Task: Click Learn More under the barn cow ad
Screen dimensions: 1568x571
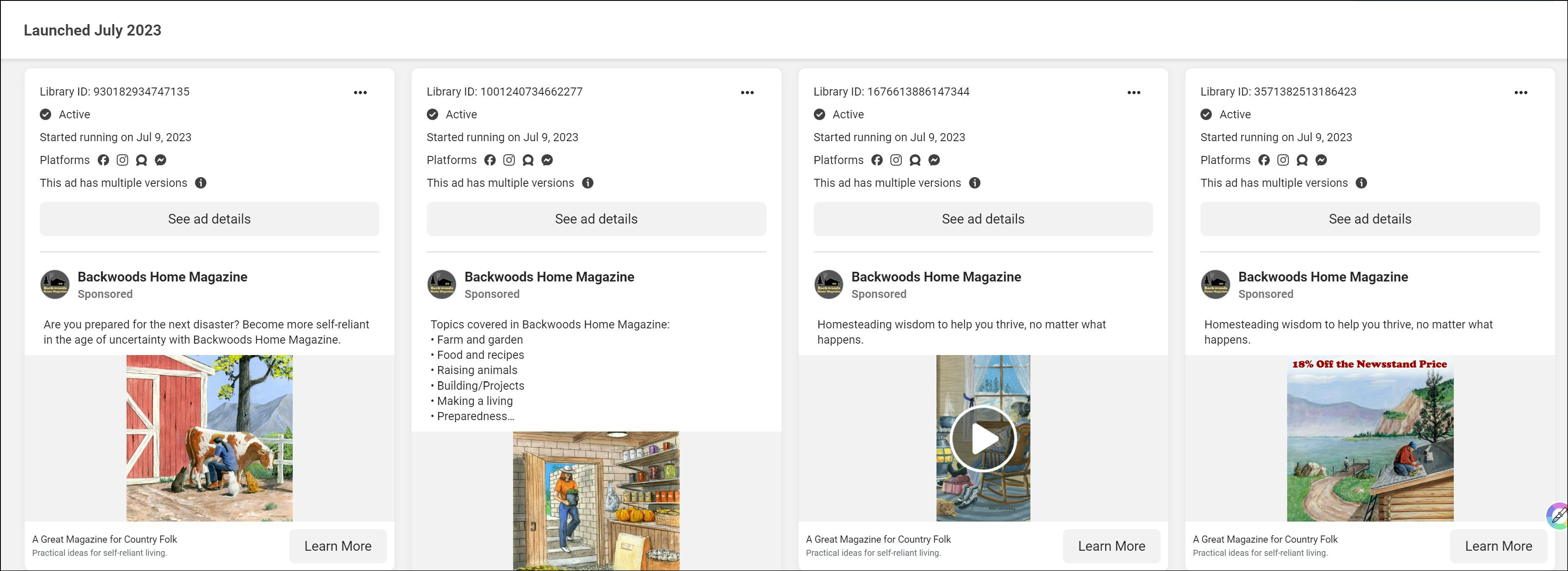Action: point(338,546)
